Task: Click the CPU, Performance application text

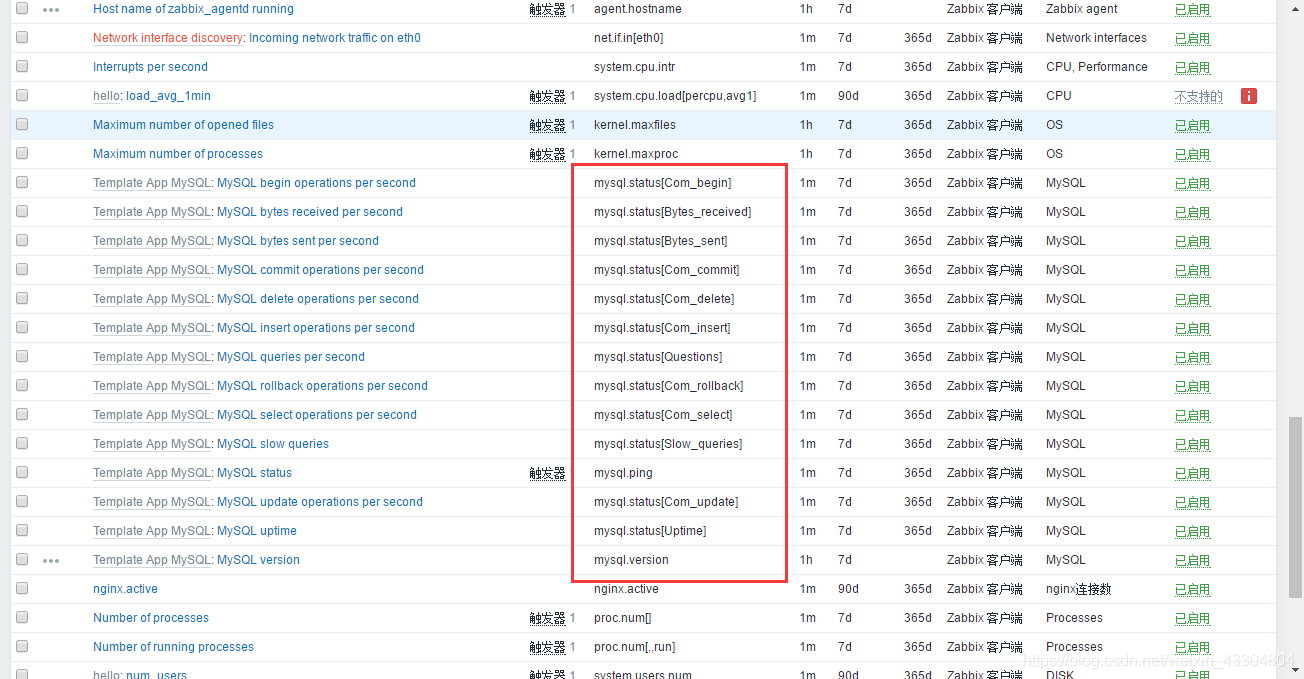Action: (x=1097, y=67)
